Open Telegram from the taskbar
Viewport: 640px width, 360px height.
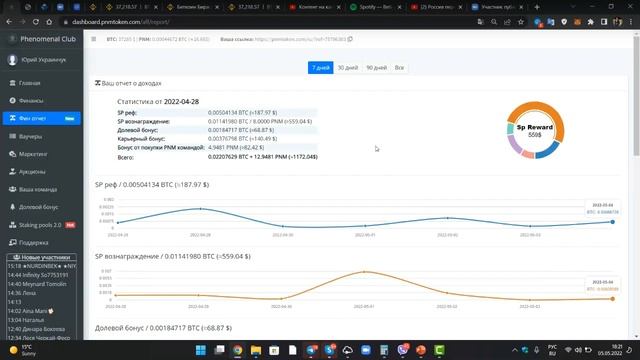[312, 350]
